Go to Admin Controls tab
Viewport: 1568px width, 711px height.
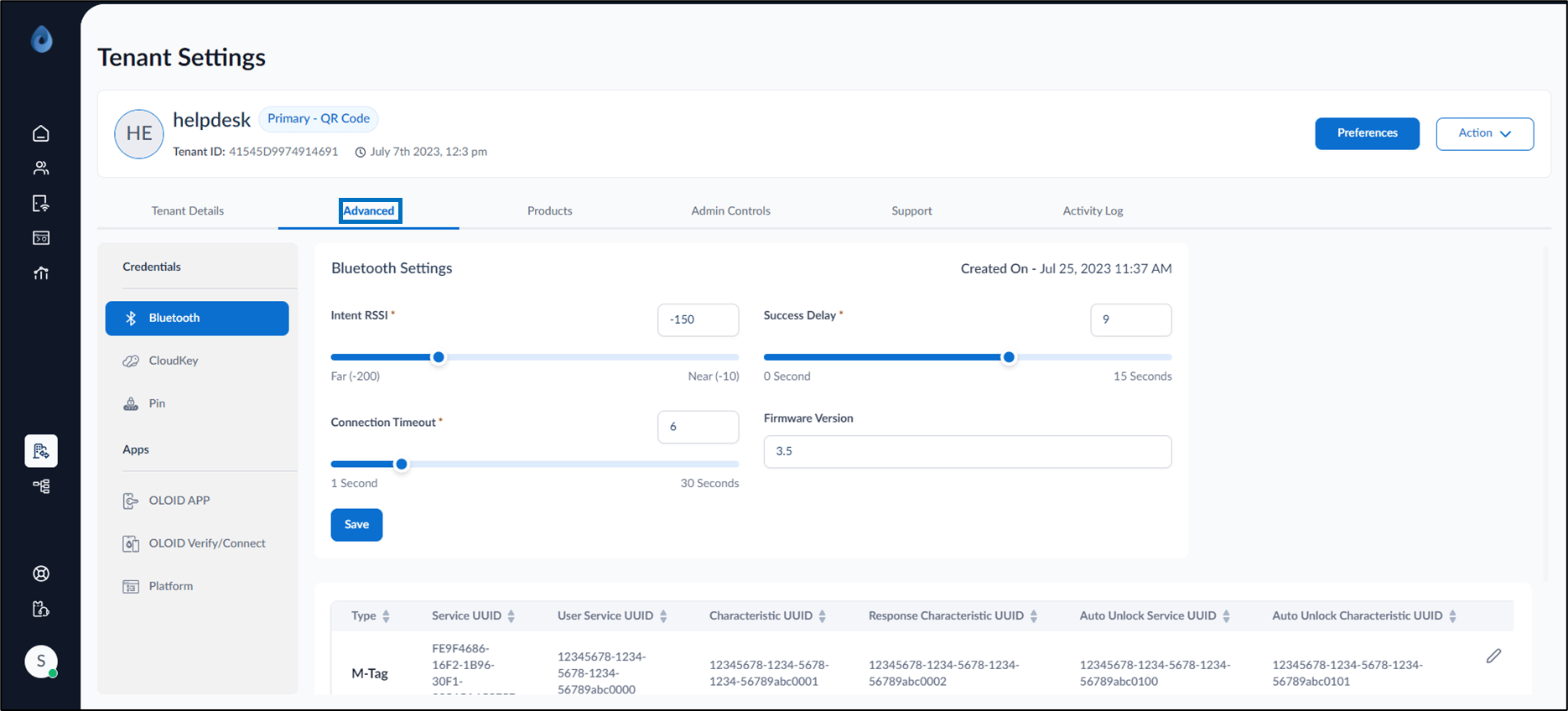click(x=731, y=211)
